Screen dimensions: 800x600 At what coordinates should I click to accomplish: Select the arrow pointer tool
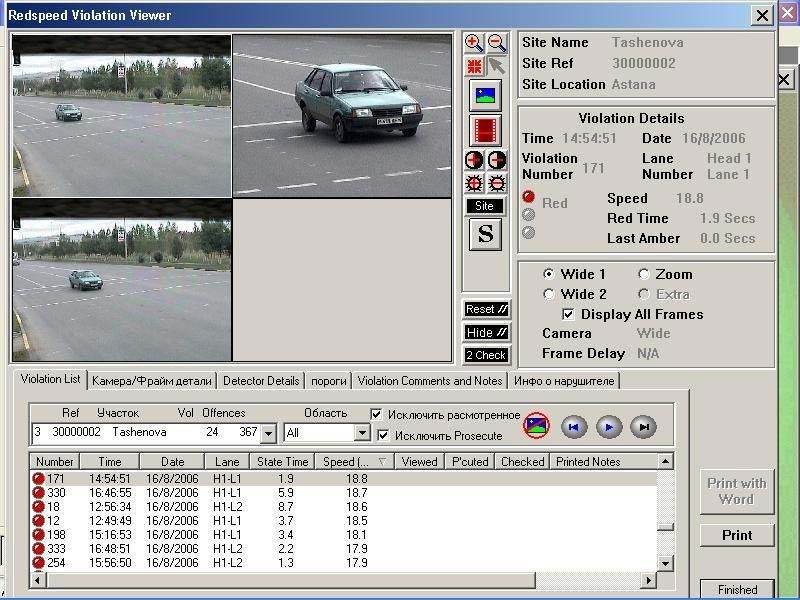497,66
